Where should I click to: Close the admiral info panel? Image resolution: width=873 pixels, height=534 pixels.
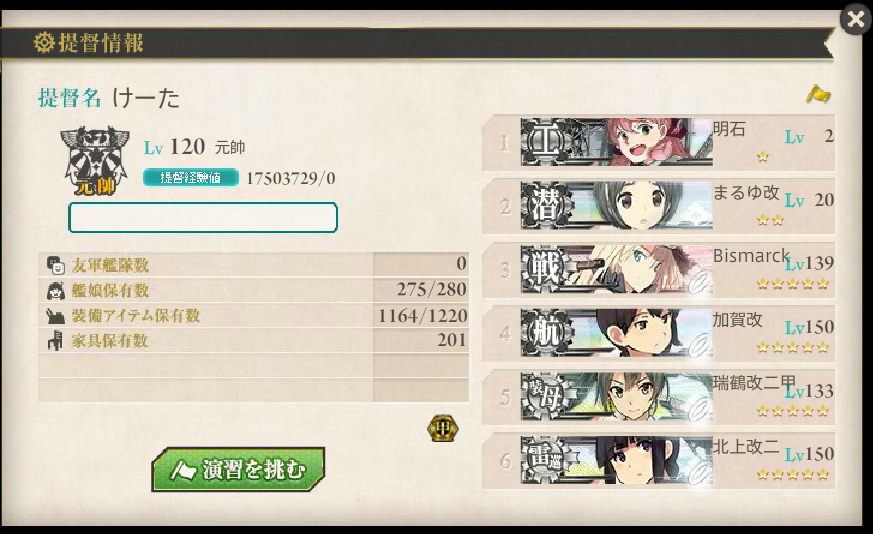(x=856, y=19)
